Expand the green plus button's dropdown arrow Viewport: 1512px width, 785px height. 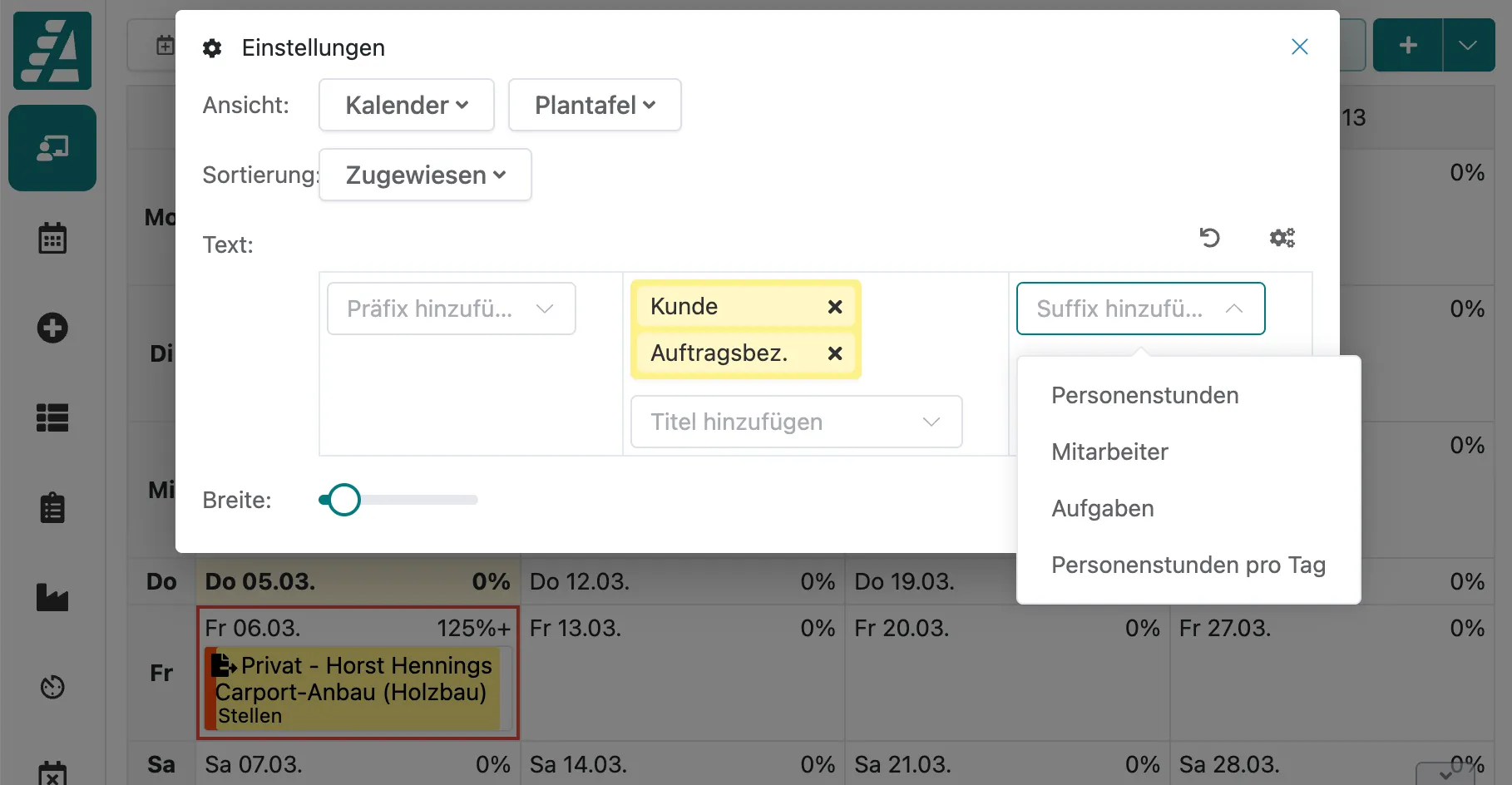1468,45
